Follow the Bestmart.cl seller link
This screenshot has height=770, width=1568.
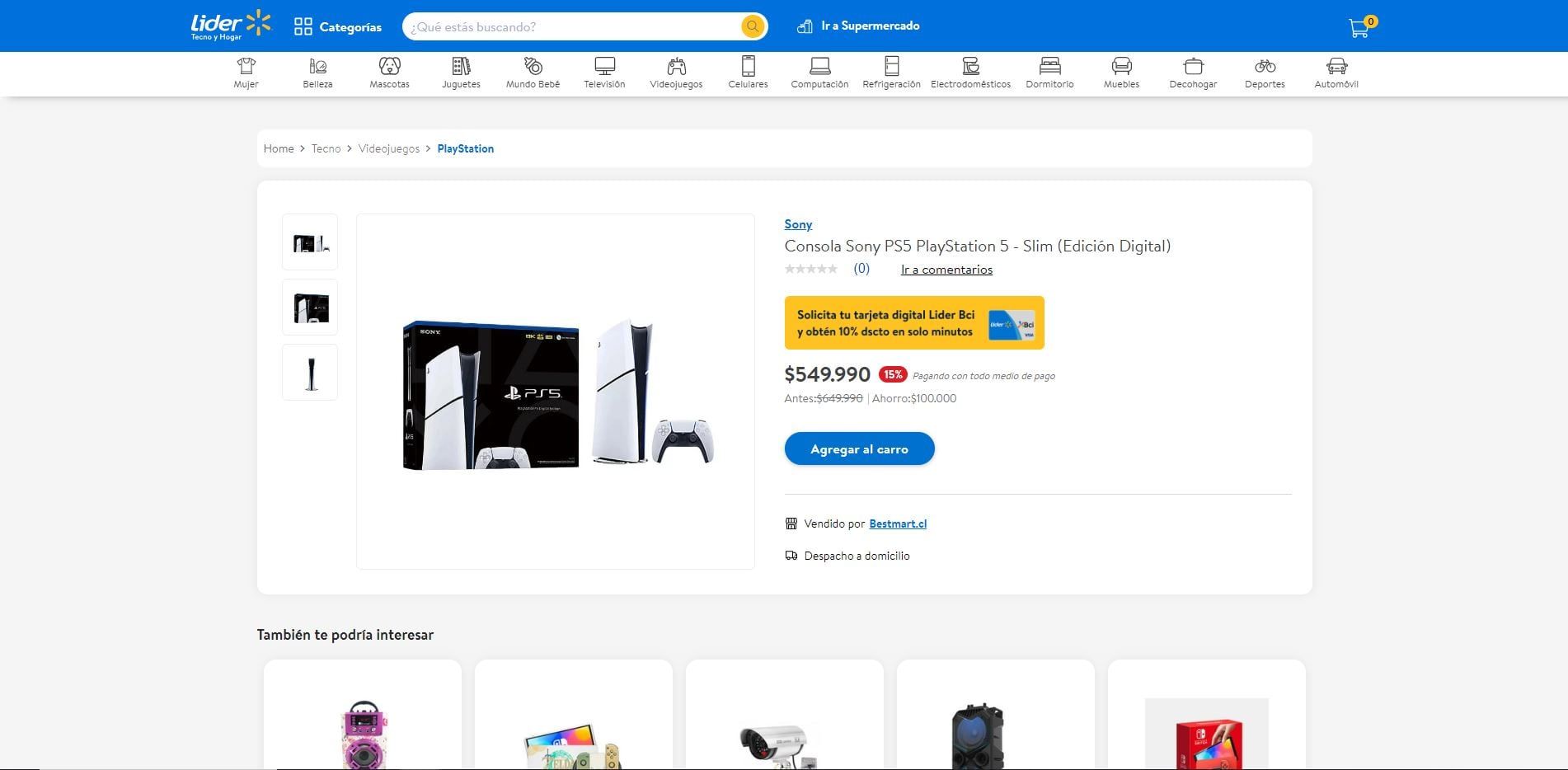point(898,524)
